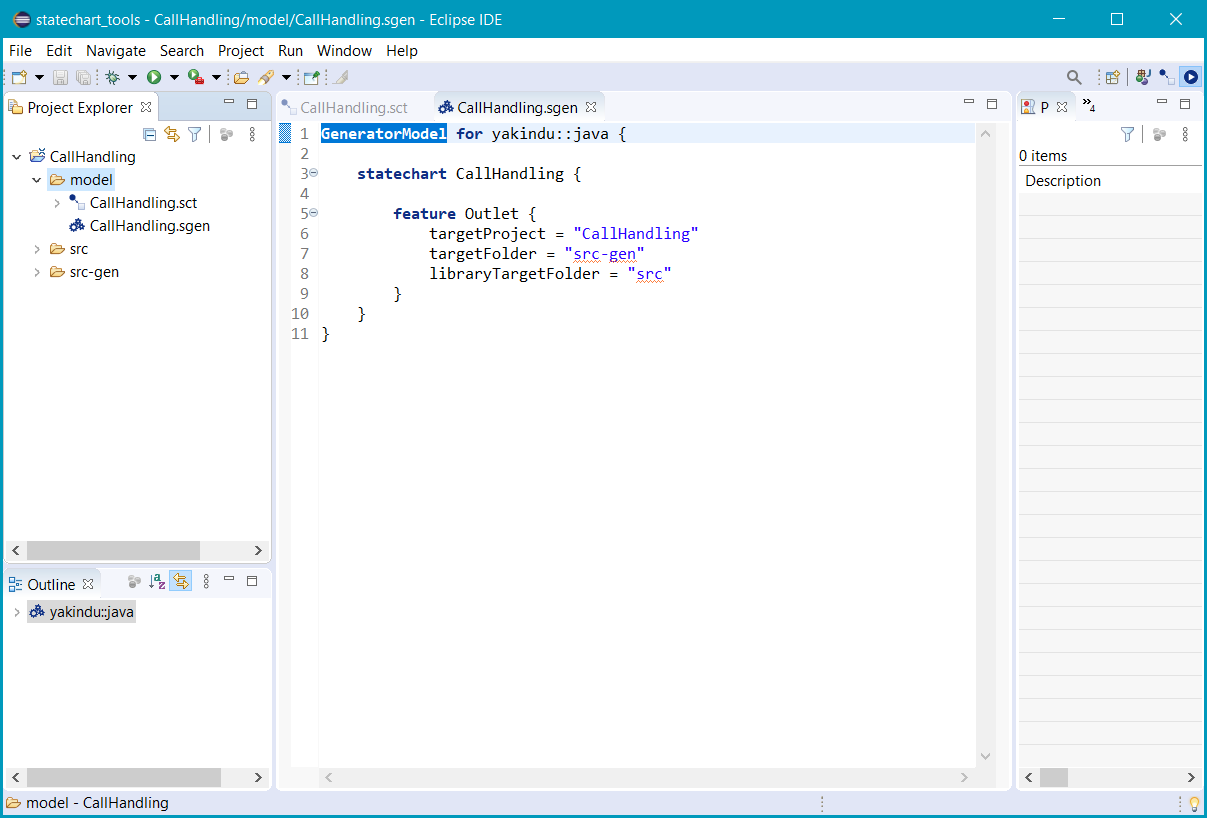Image resolution: width=1207 pixels, height=818 pixels.
Task: Expand the src folder
Action: (37, 249)
